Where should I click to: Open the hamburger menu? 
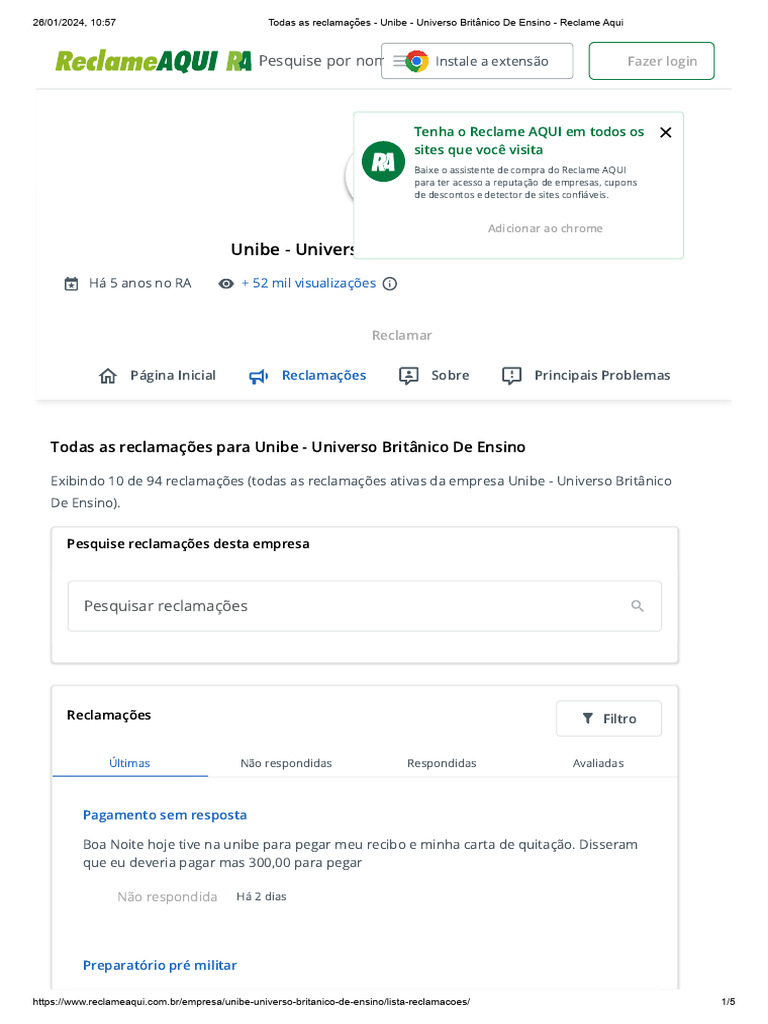point(399,61)
